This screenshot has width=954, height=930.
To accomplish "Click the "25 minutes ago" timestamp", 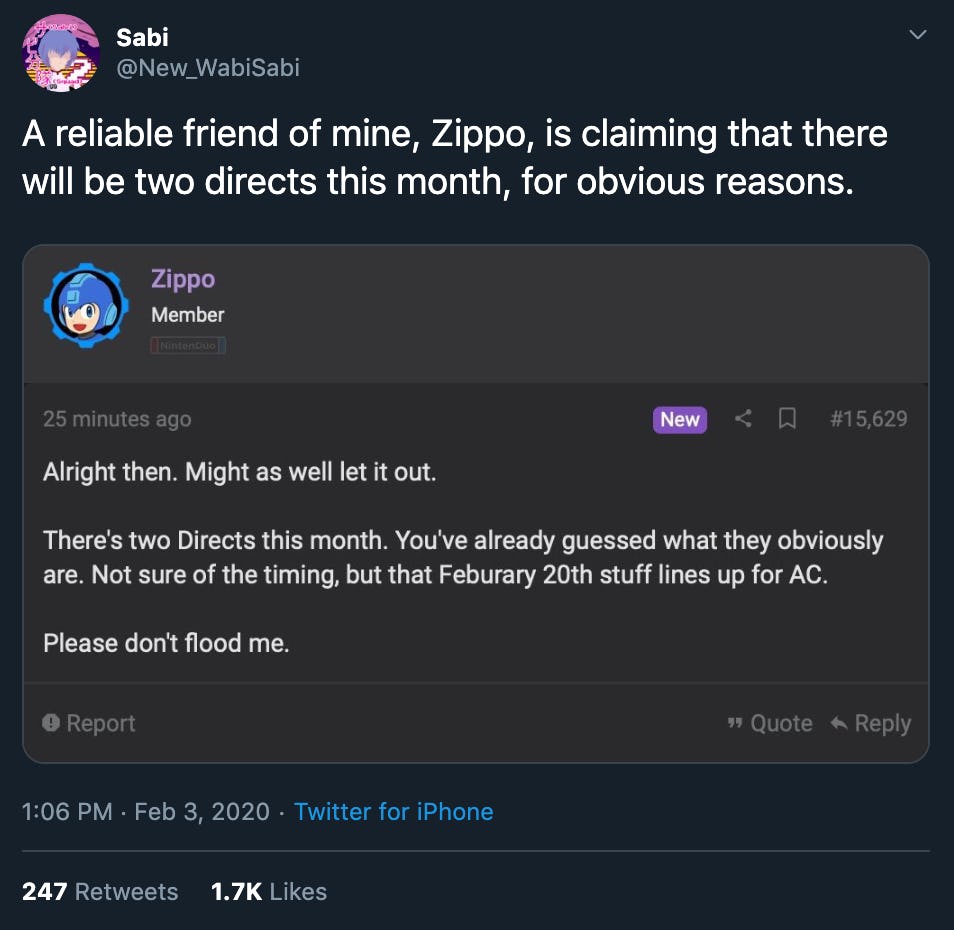I will [x=117, y=419].
